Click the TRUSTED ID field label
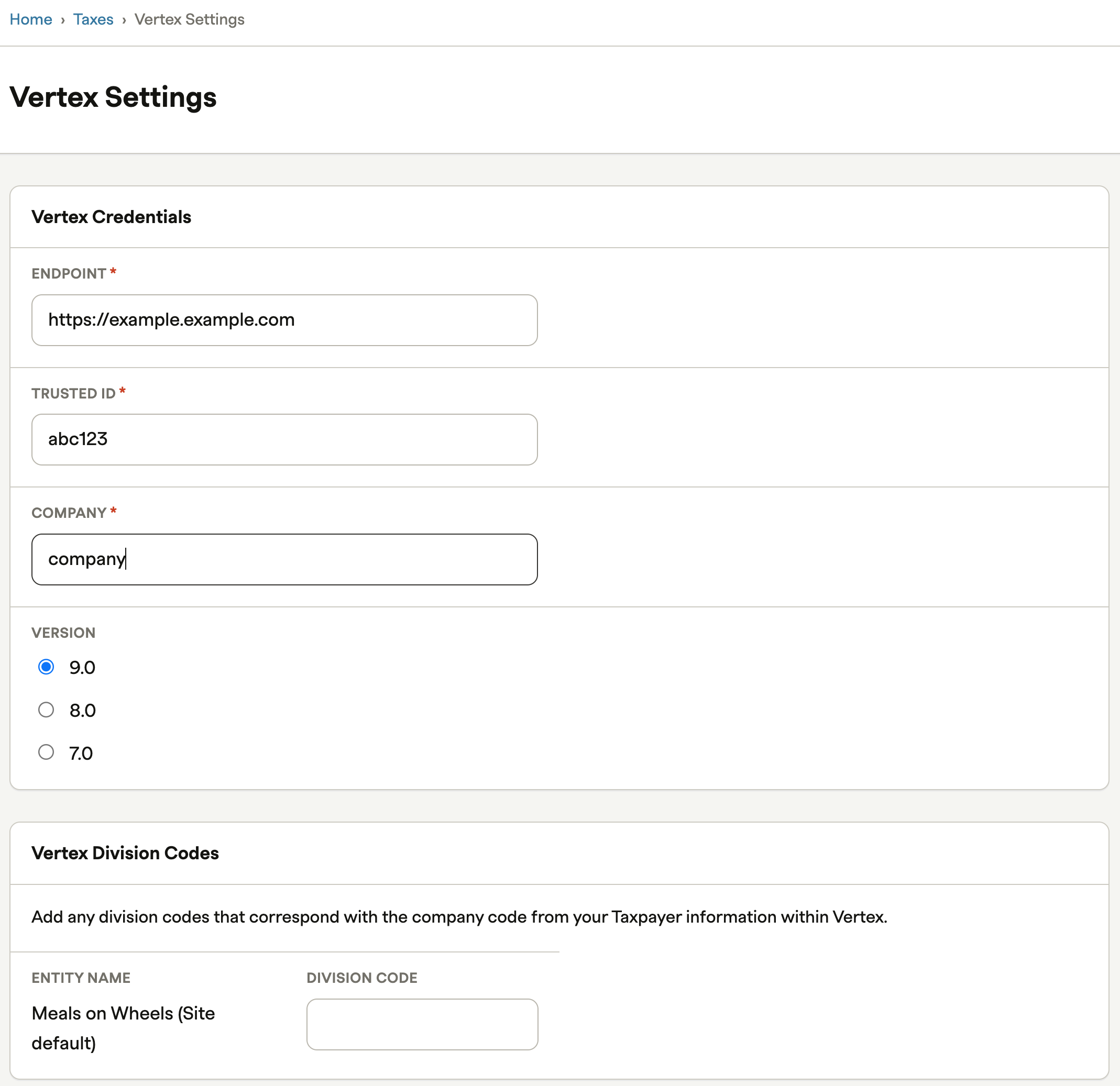The image size is (1120, 1086). 73,393
